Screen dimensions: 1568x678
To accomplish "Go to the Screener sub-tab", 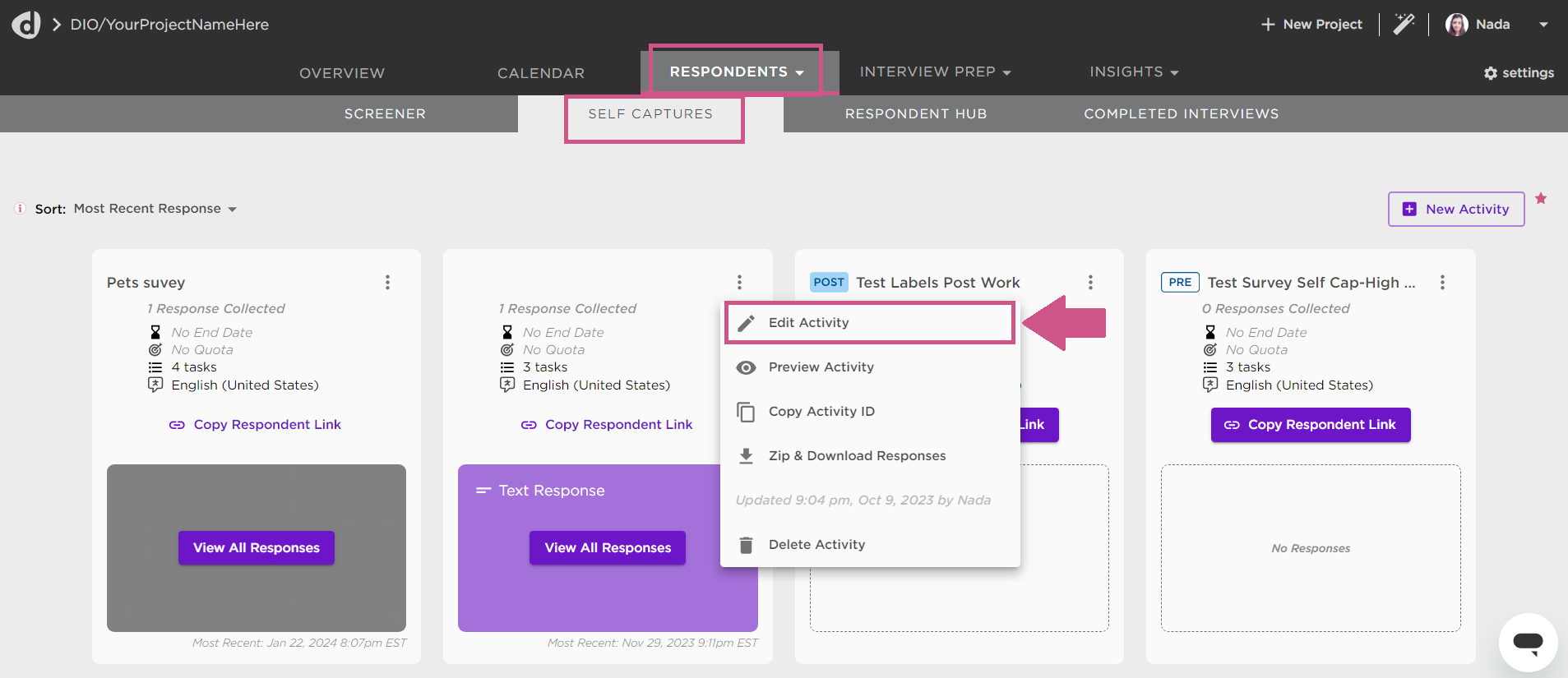I will point(385,113).
